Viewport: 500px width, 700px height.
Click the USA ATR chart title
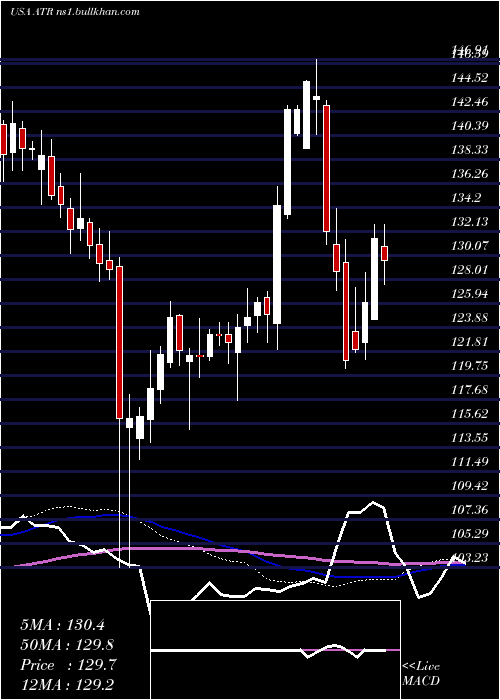click(x=75, y=11)
